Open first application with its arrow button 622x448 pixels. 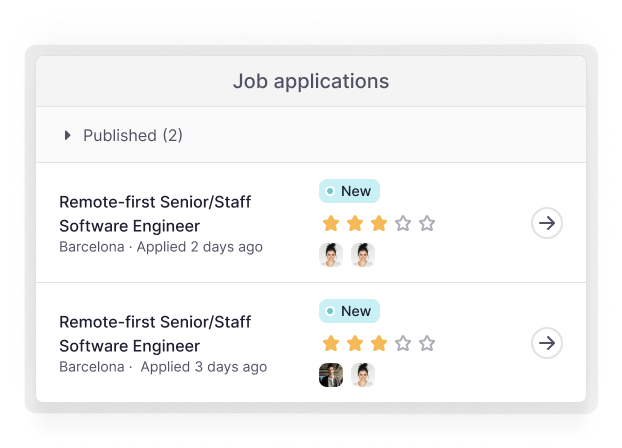546,223
